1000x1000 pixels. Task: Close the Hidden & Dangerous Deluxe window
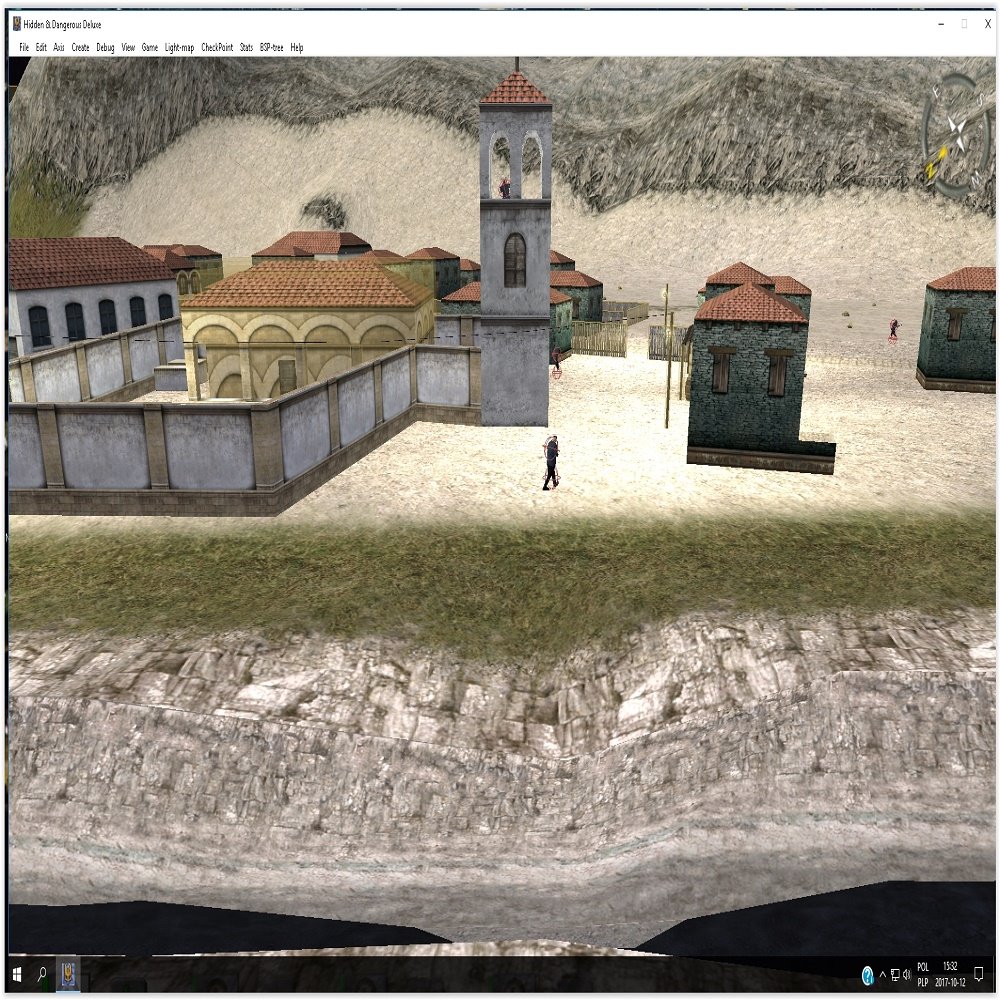pyautogui.click(x=988, y=24)
